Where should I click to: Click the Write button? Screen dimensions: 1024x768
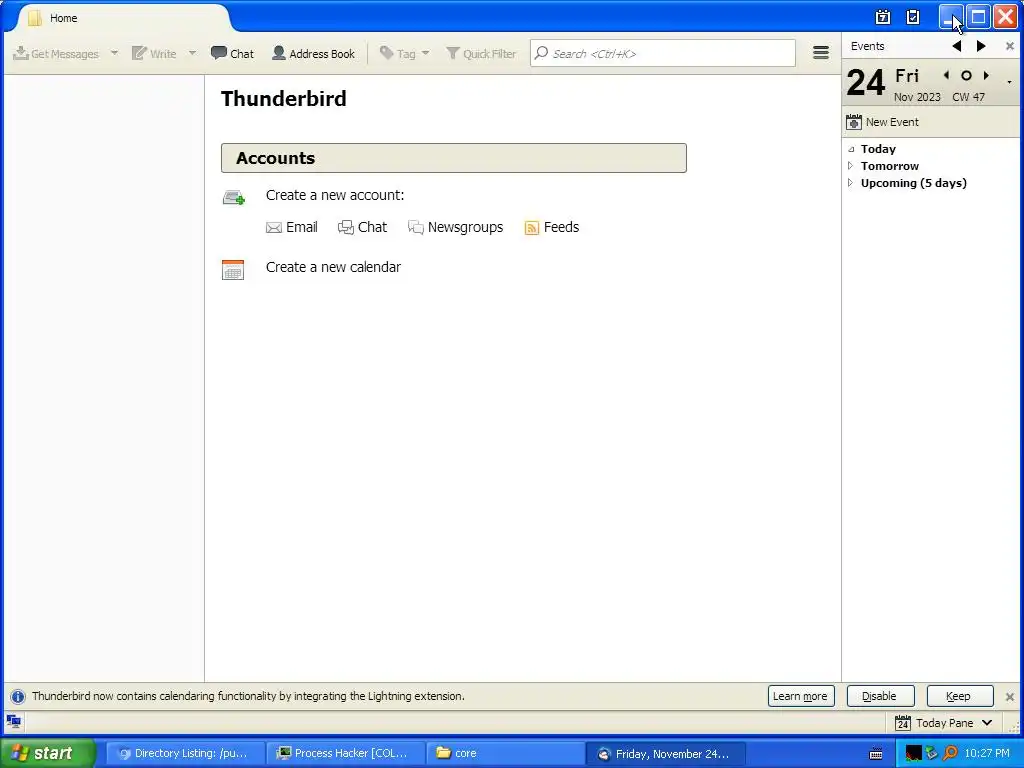pos(154,54)
